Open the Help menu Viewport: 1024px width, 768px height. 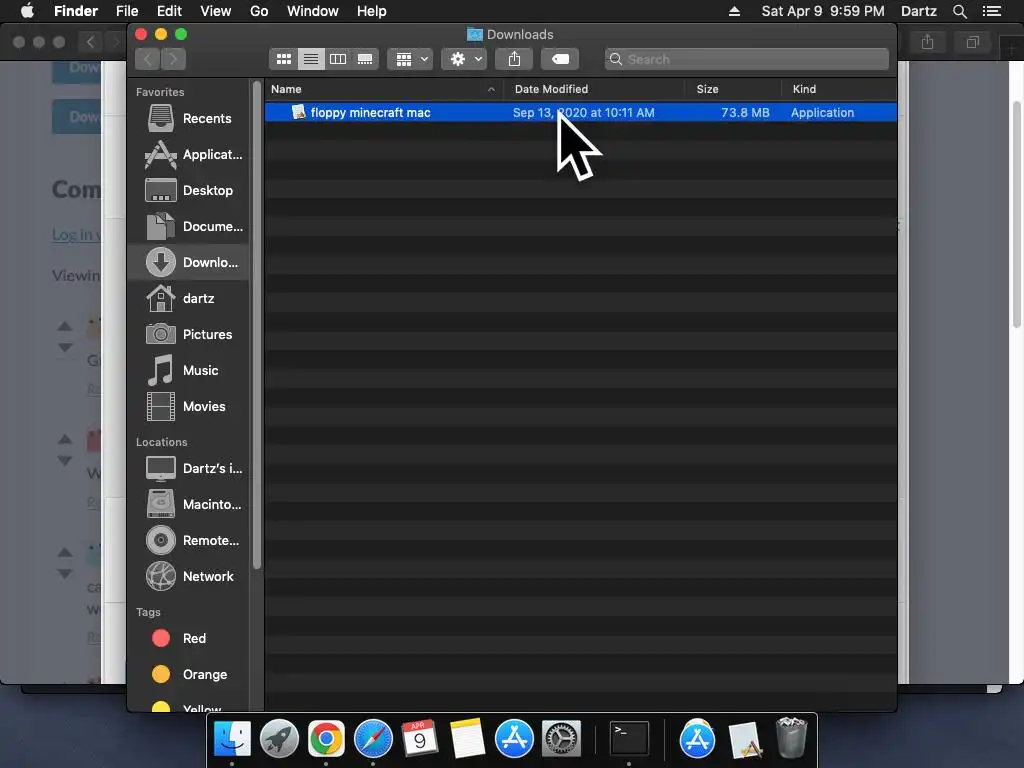click(x=372, y=11)
